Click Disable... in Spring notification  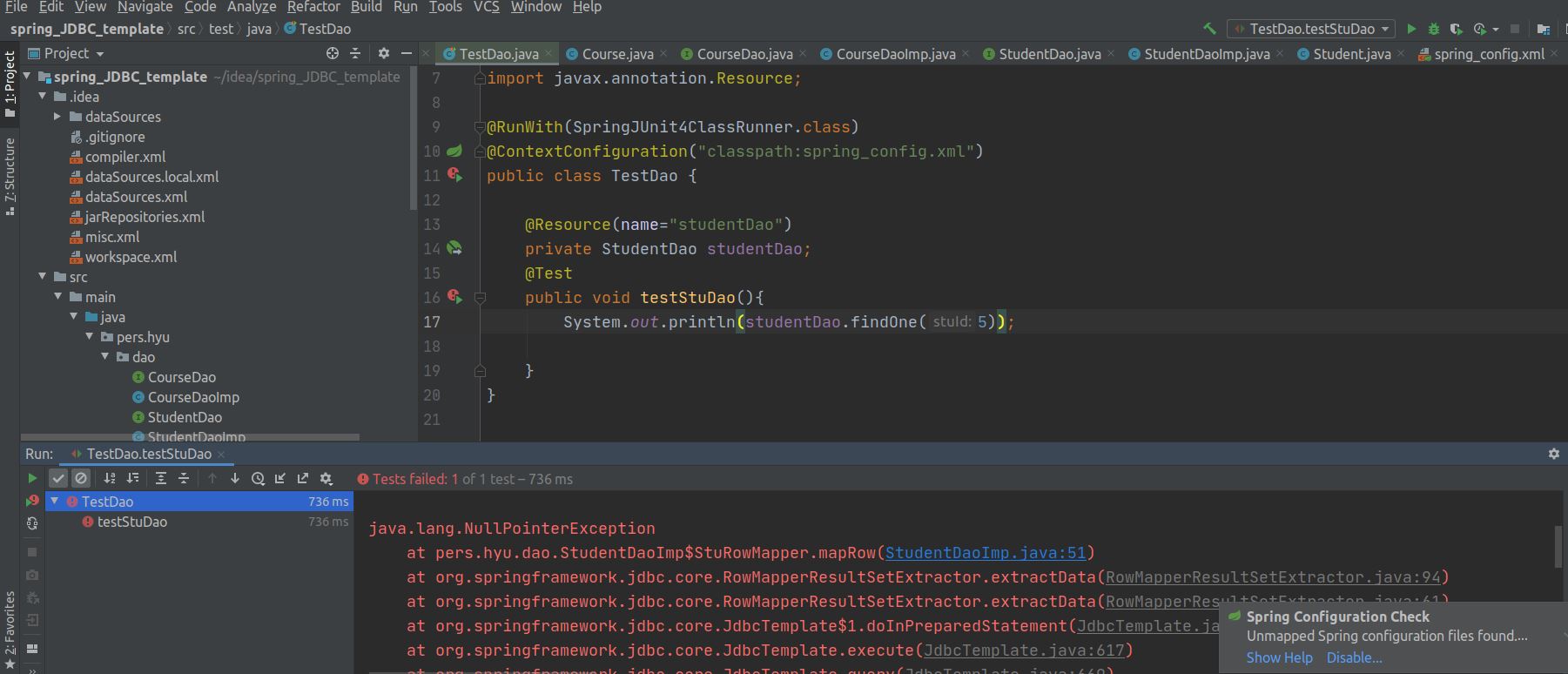[1354, 657]
